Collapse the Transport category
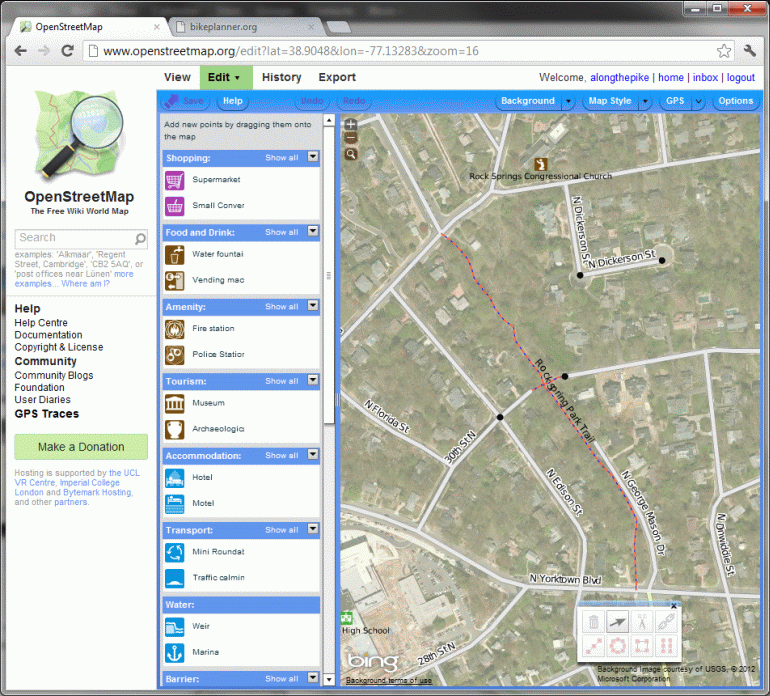The image size is (770, 696). pos(312,529)
